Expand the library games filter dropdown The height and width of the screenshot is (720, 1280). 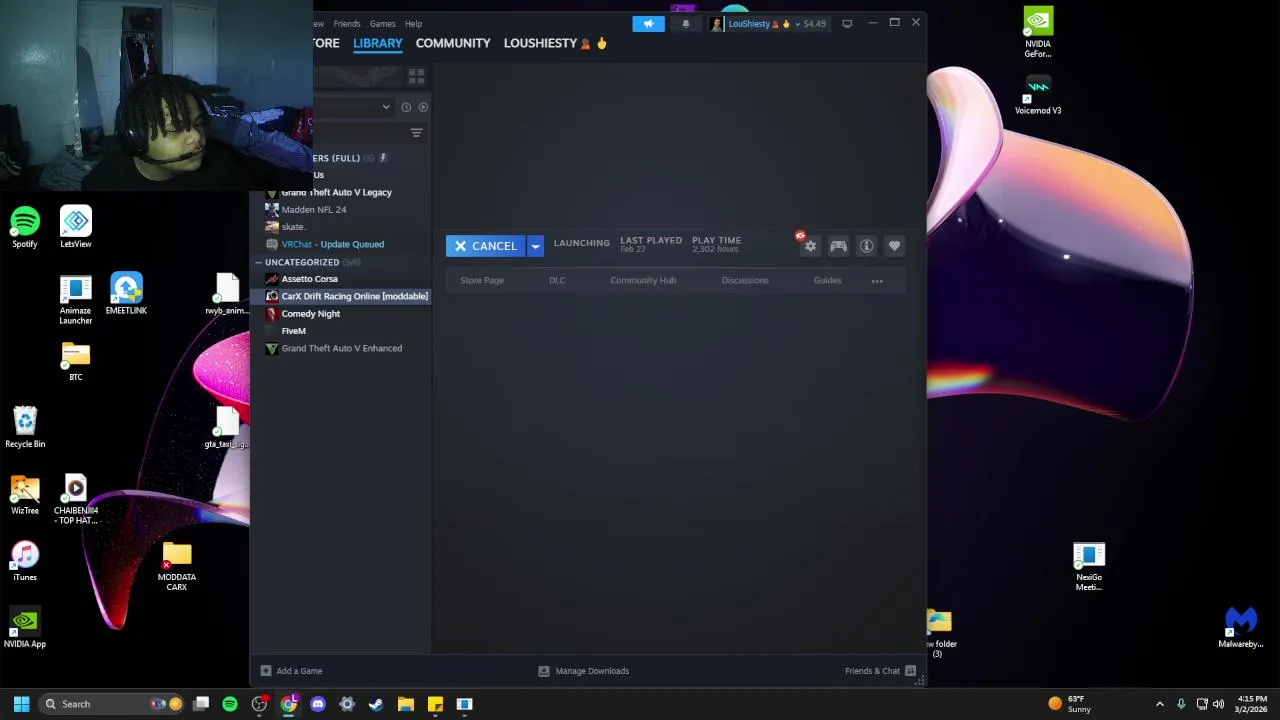point(386,107)
